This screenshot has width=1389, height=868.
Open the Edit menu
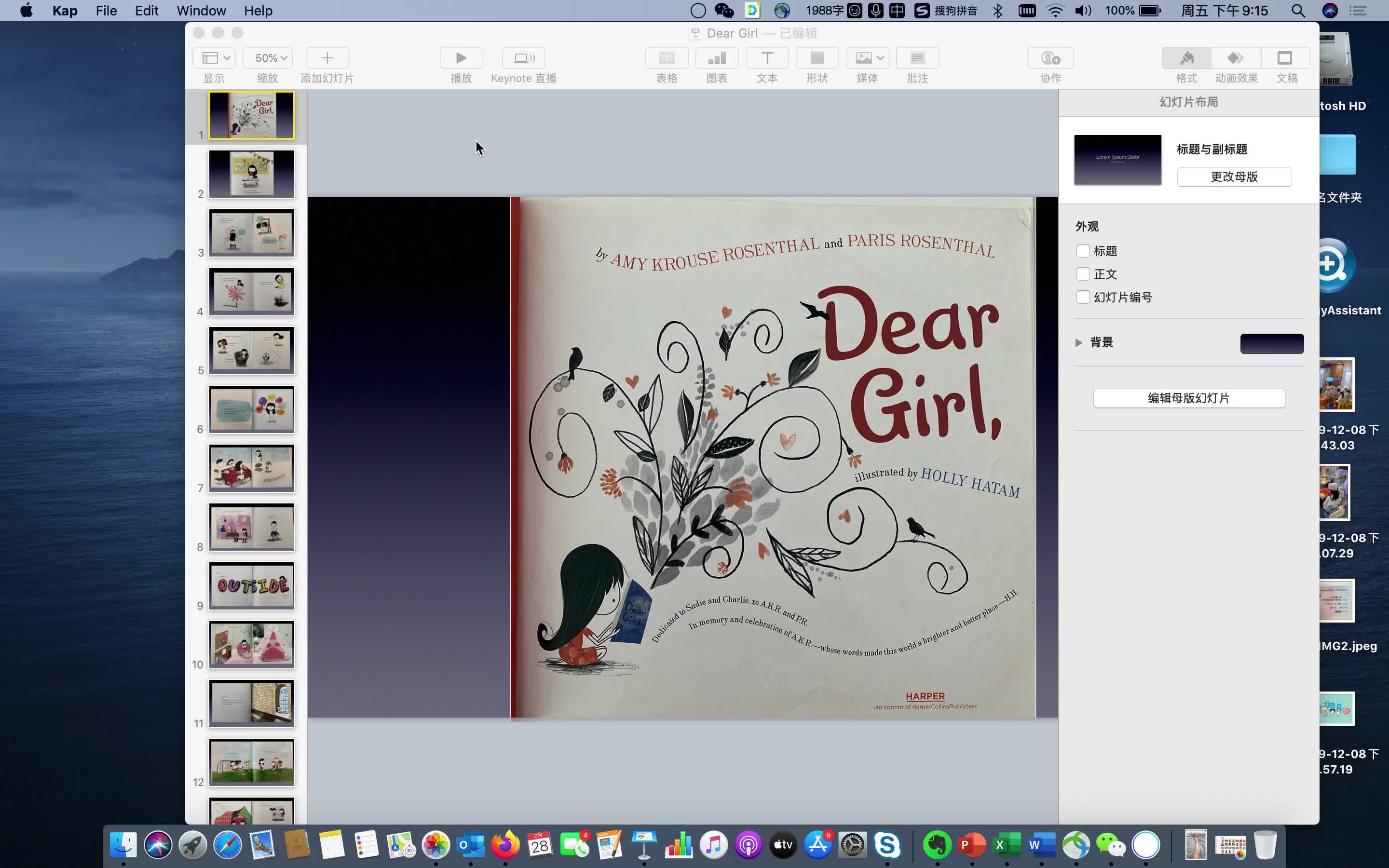click(x=146, y=10)
